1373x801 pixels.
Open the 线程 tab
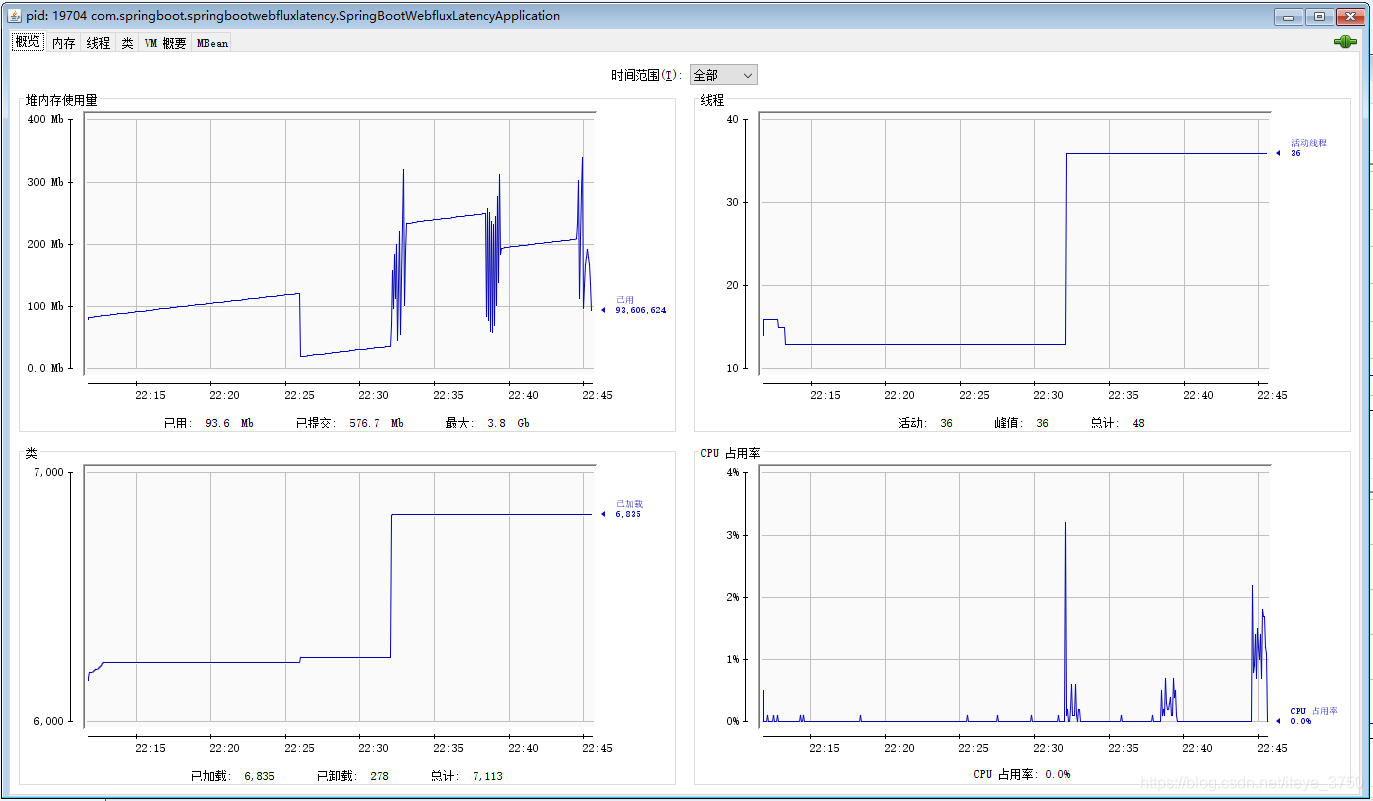point(98,43)
